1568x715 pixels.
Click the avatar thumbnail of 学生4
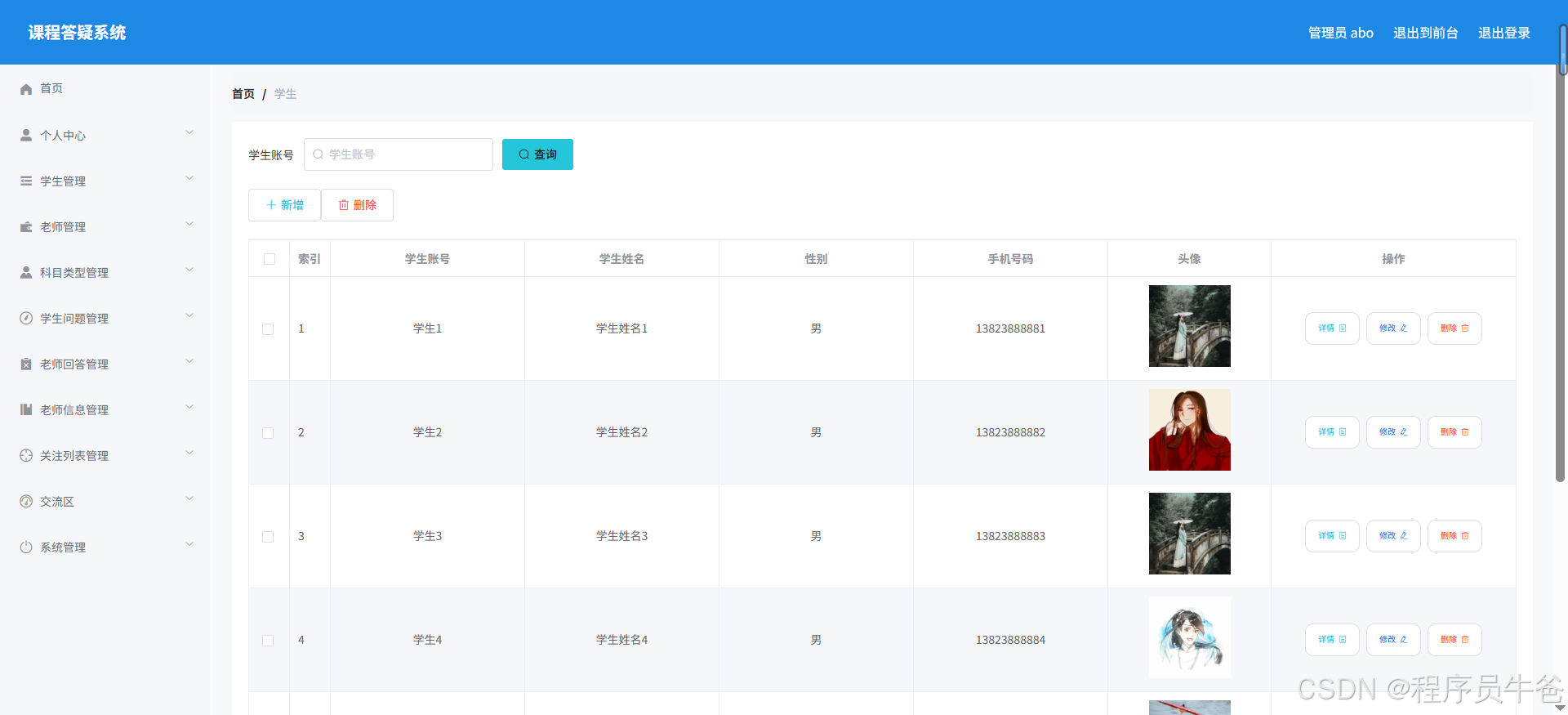1190,637
